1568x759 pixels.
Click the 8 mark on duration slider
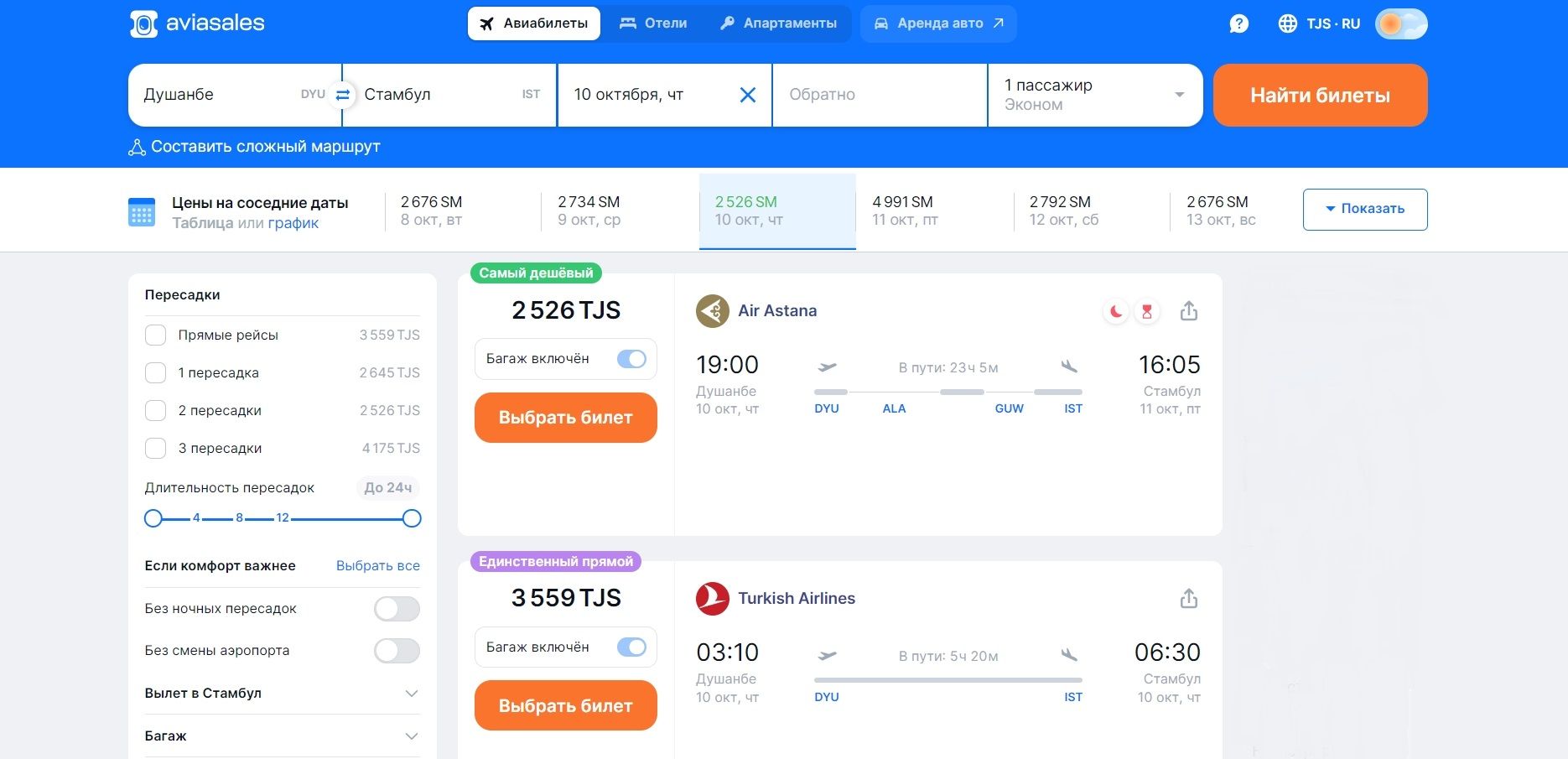(x=239, y=518)
